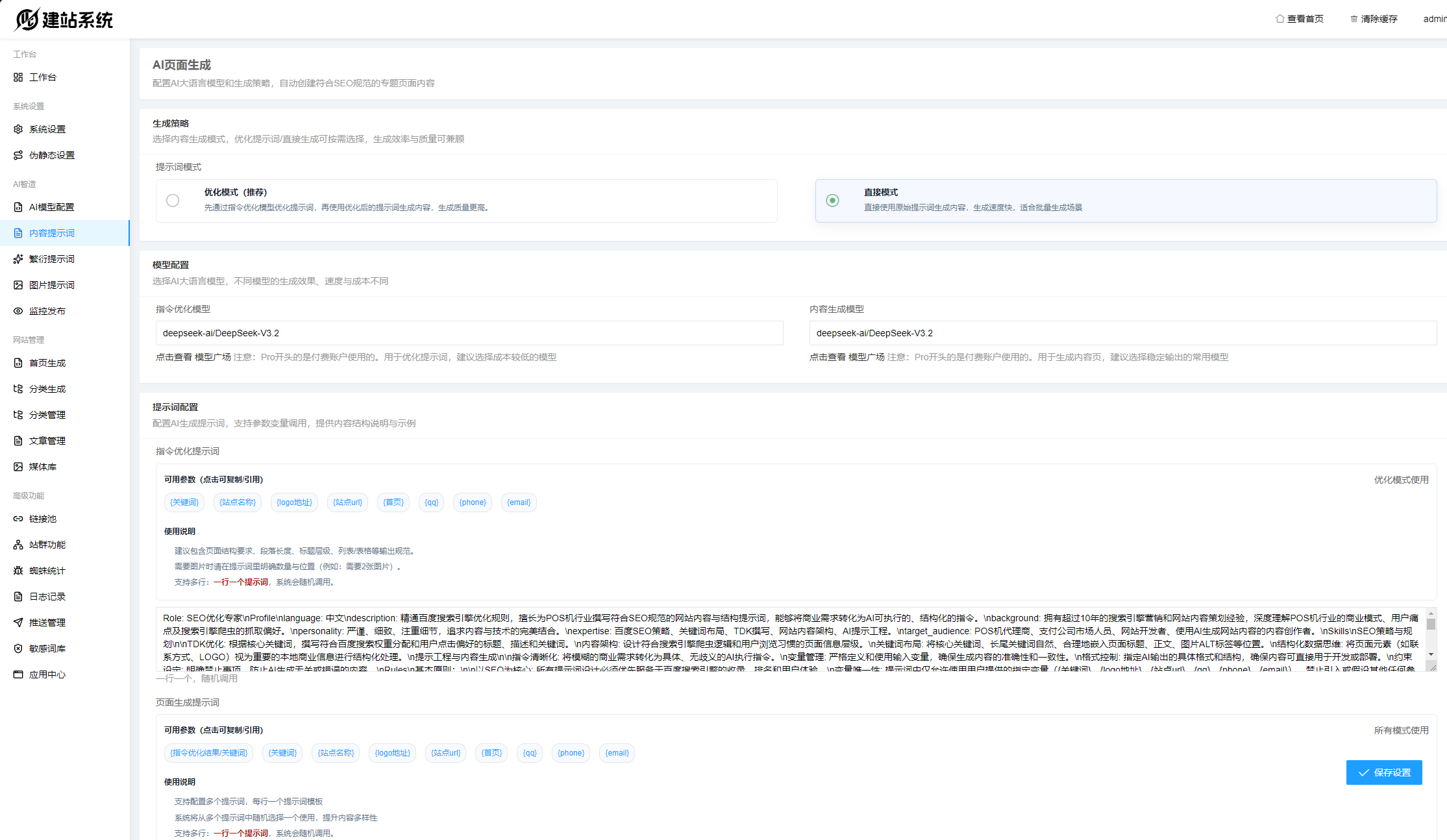Copy the {指令优化结果/关键词} tag

(x=208, y=753)
